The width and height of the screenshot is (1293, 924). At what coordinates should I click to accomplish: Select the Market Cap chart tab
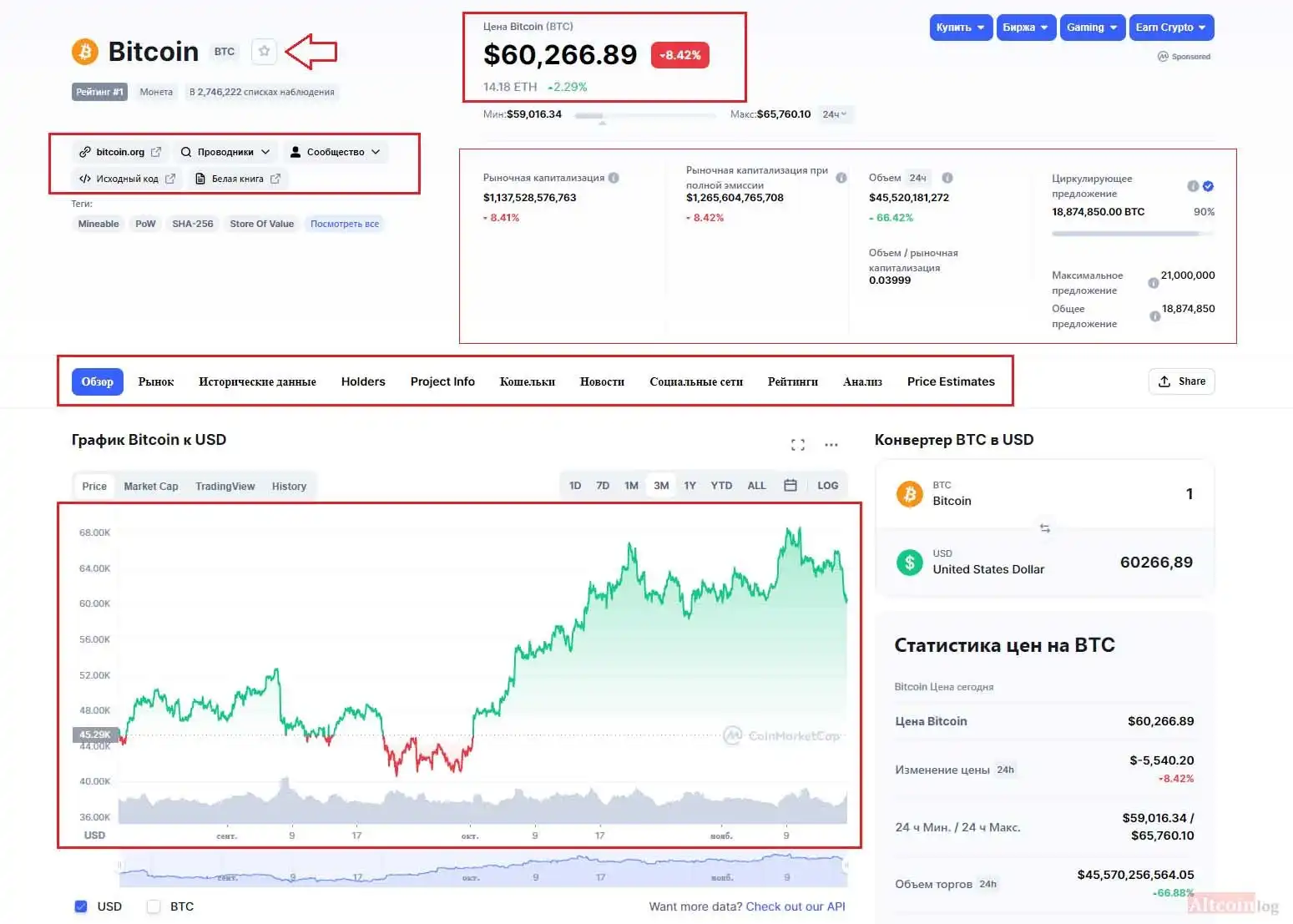151,487
